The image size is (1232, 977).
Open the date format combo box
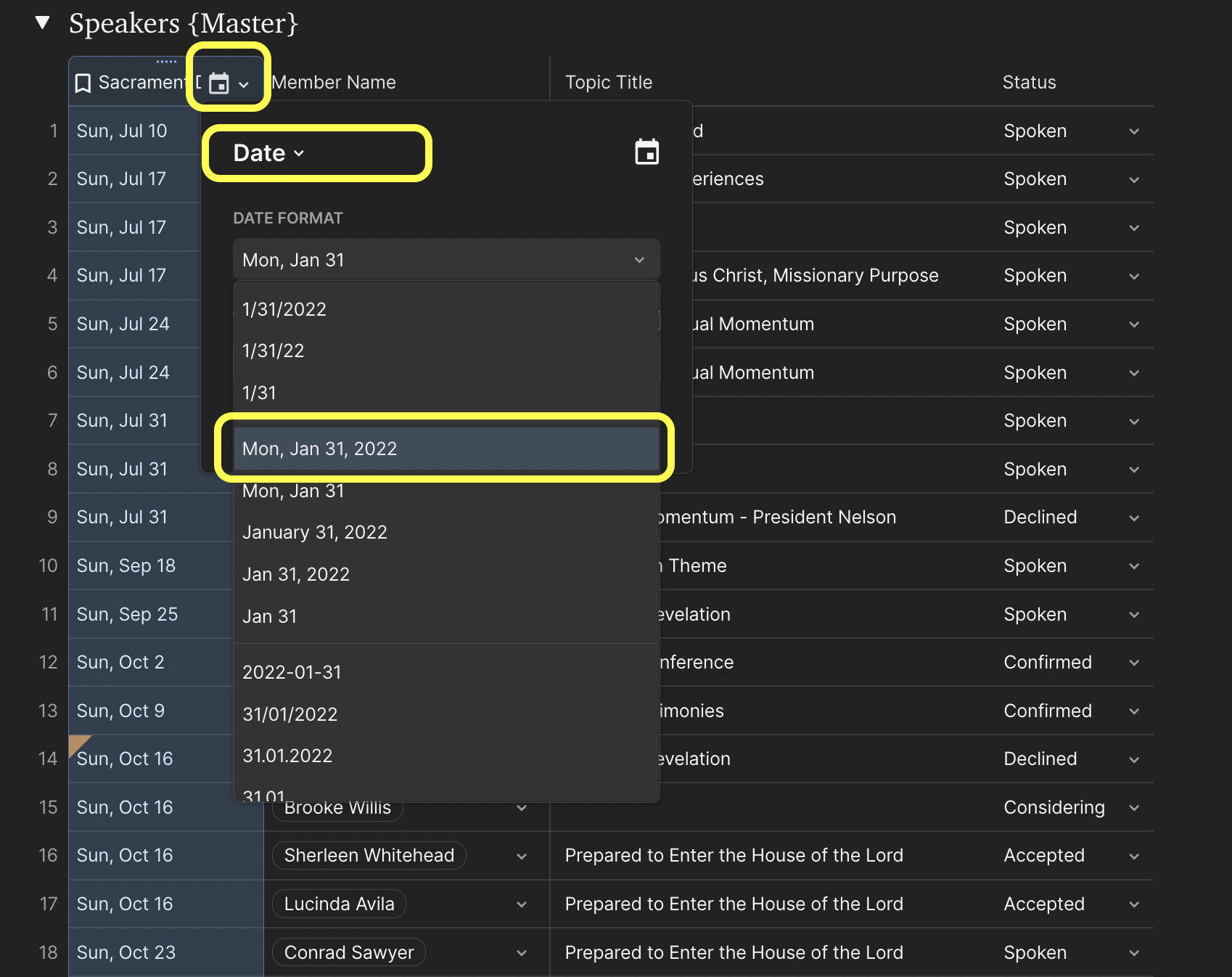(x=445, y=260)
